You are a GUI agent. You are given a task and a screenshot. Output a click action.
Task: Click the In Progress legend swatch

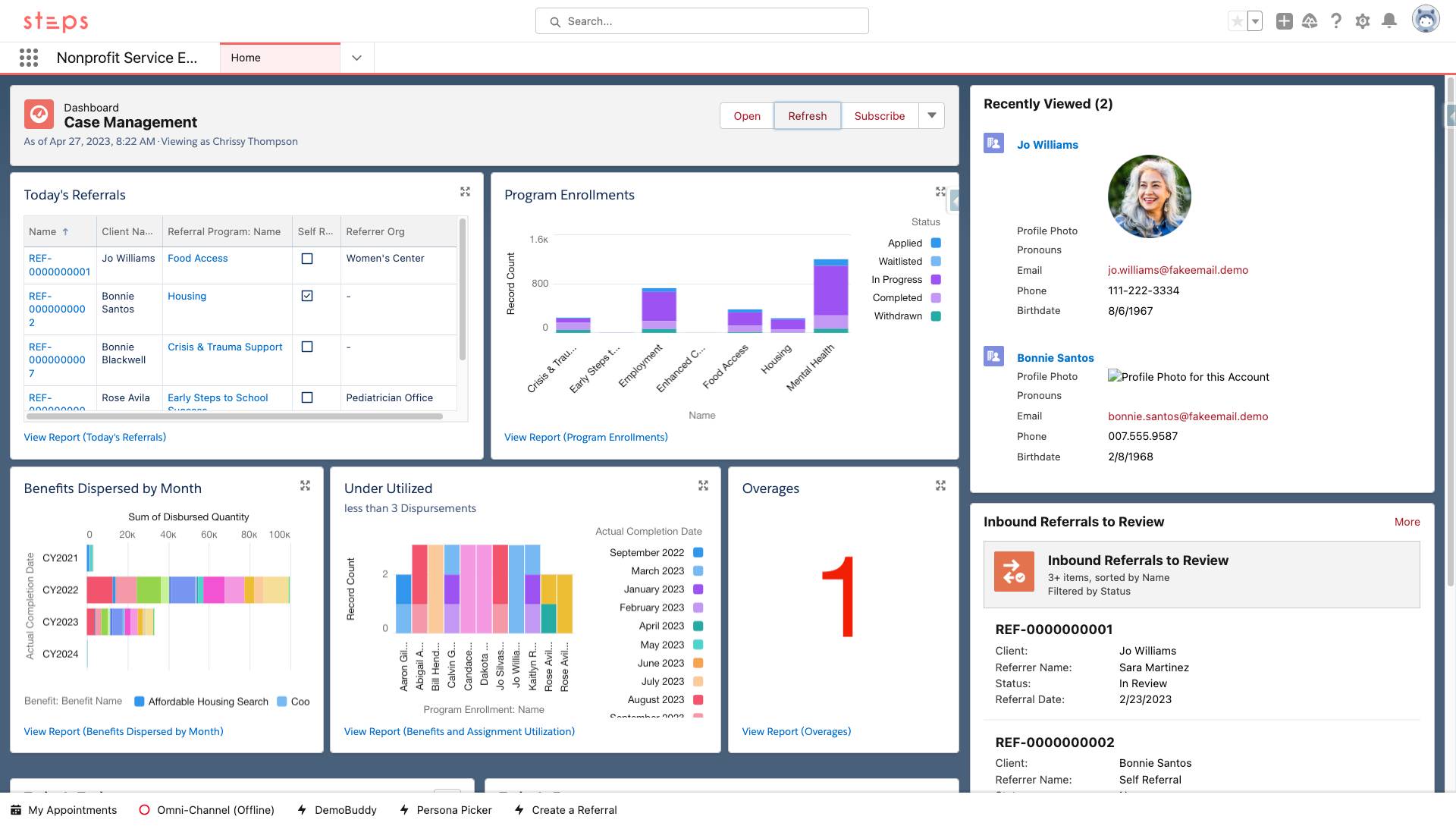click(936, 279)
